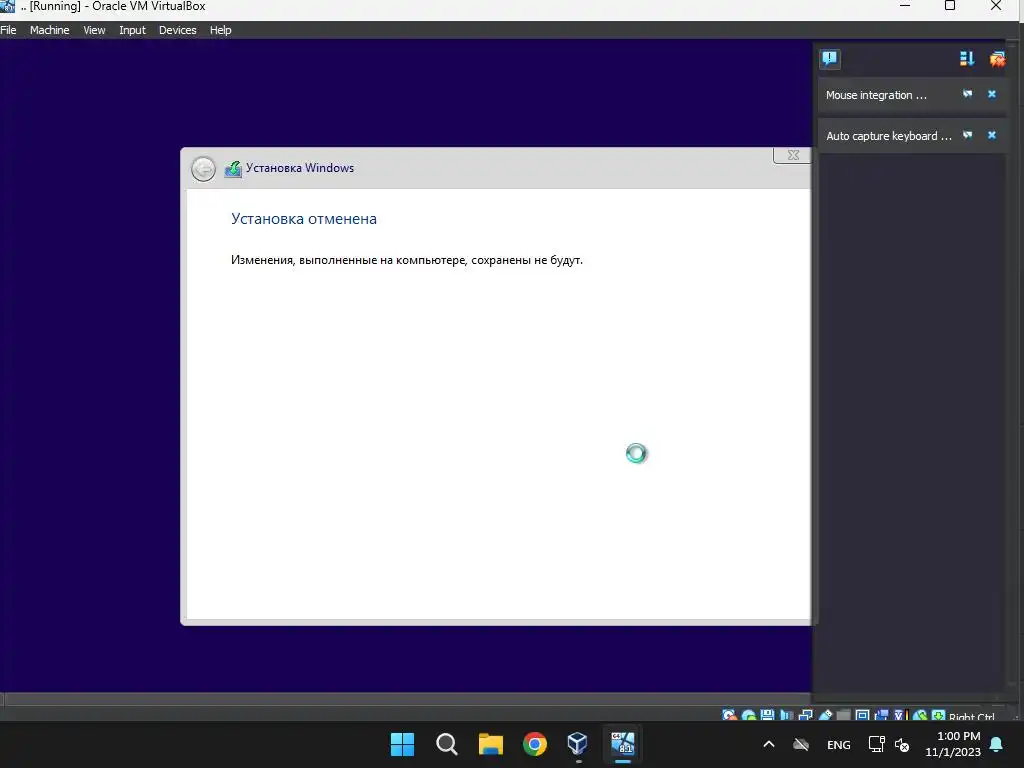
Task: Open the File menu
Action: tap(8, 30)
